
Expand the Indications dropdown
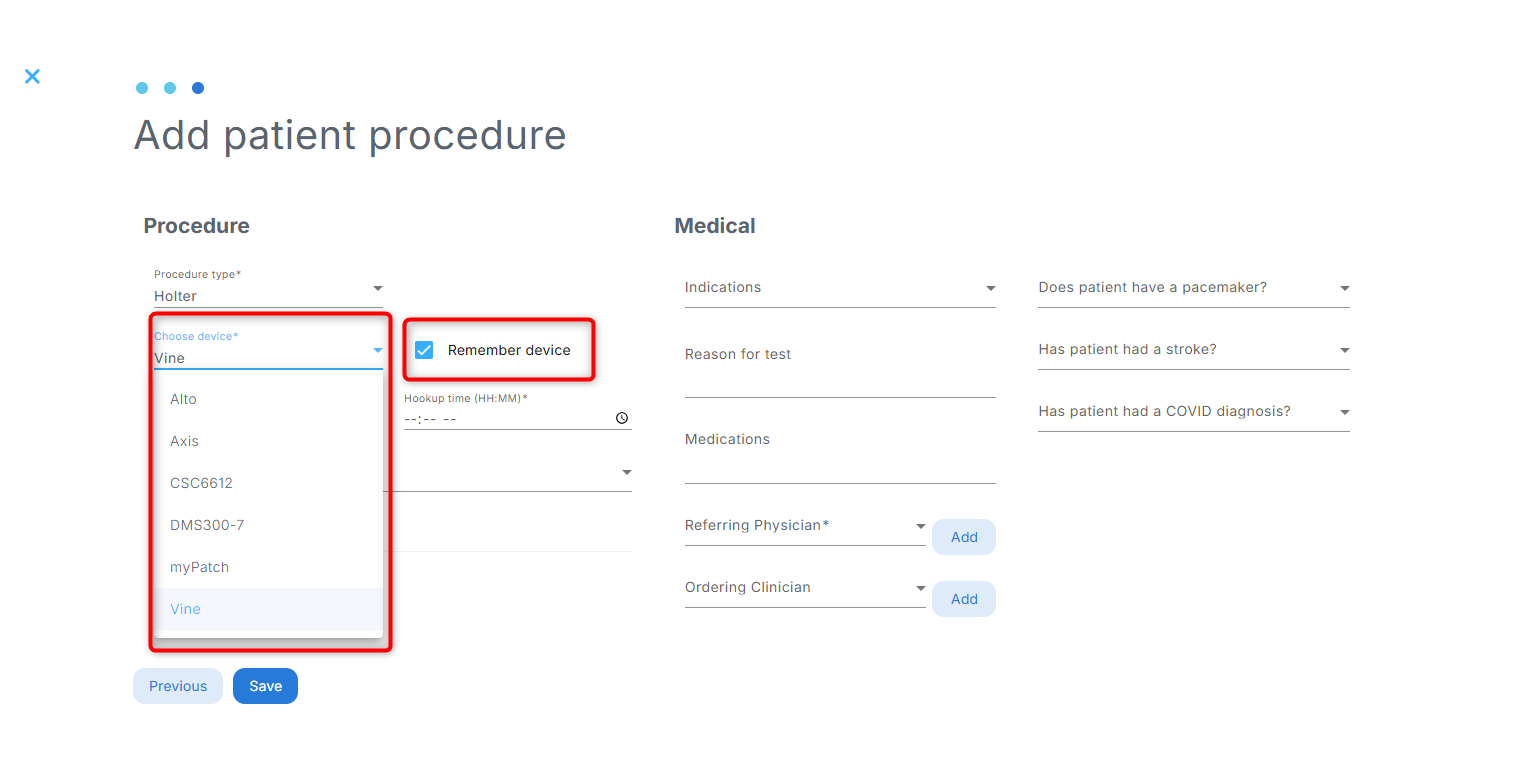(x=840, y=288)
